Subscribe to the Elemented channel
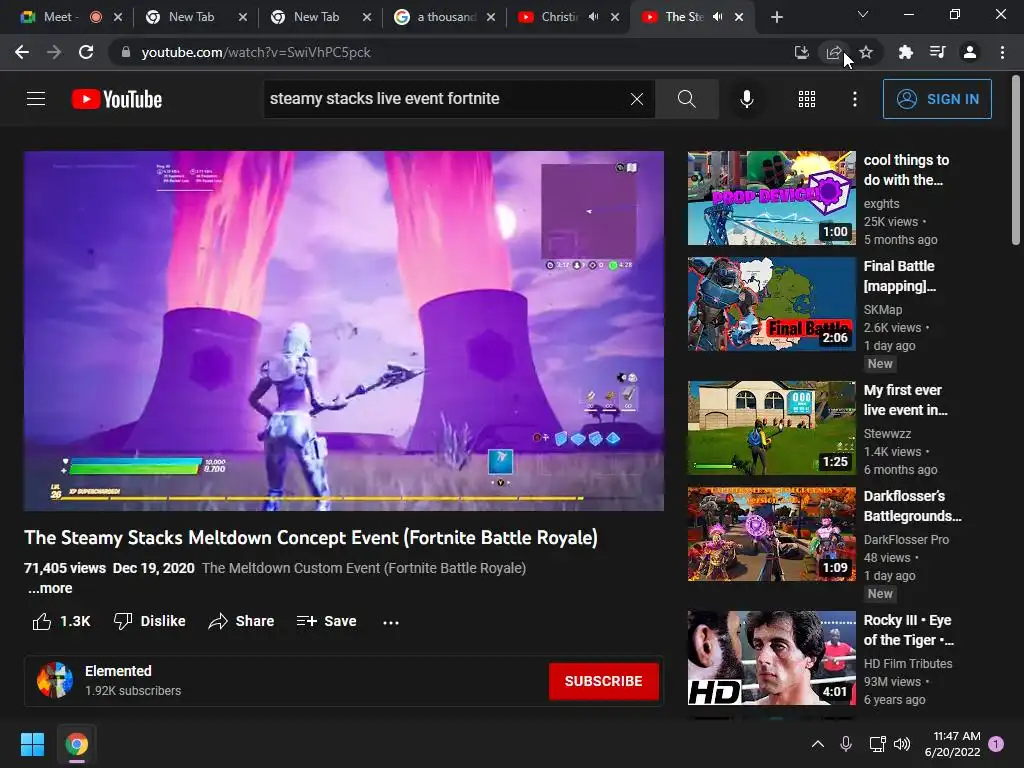 click(603, 681)
